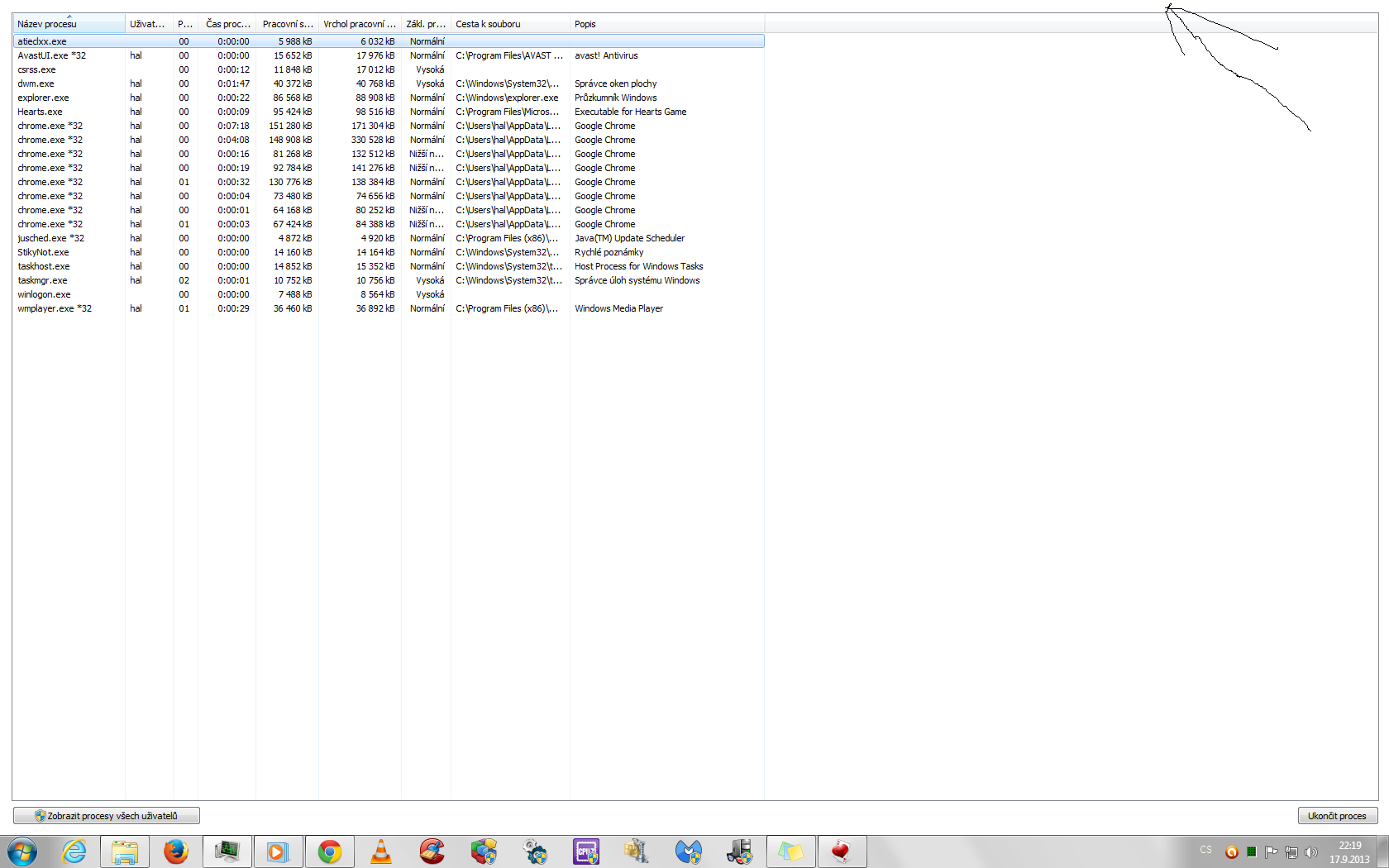This screenshot has width=1389, height=868.
Task: Sort by the 'P...' CPU column header
Action: click(x=185, y=24)
